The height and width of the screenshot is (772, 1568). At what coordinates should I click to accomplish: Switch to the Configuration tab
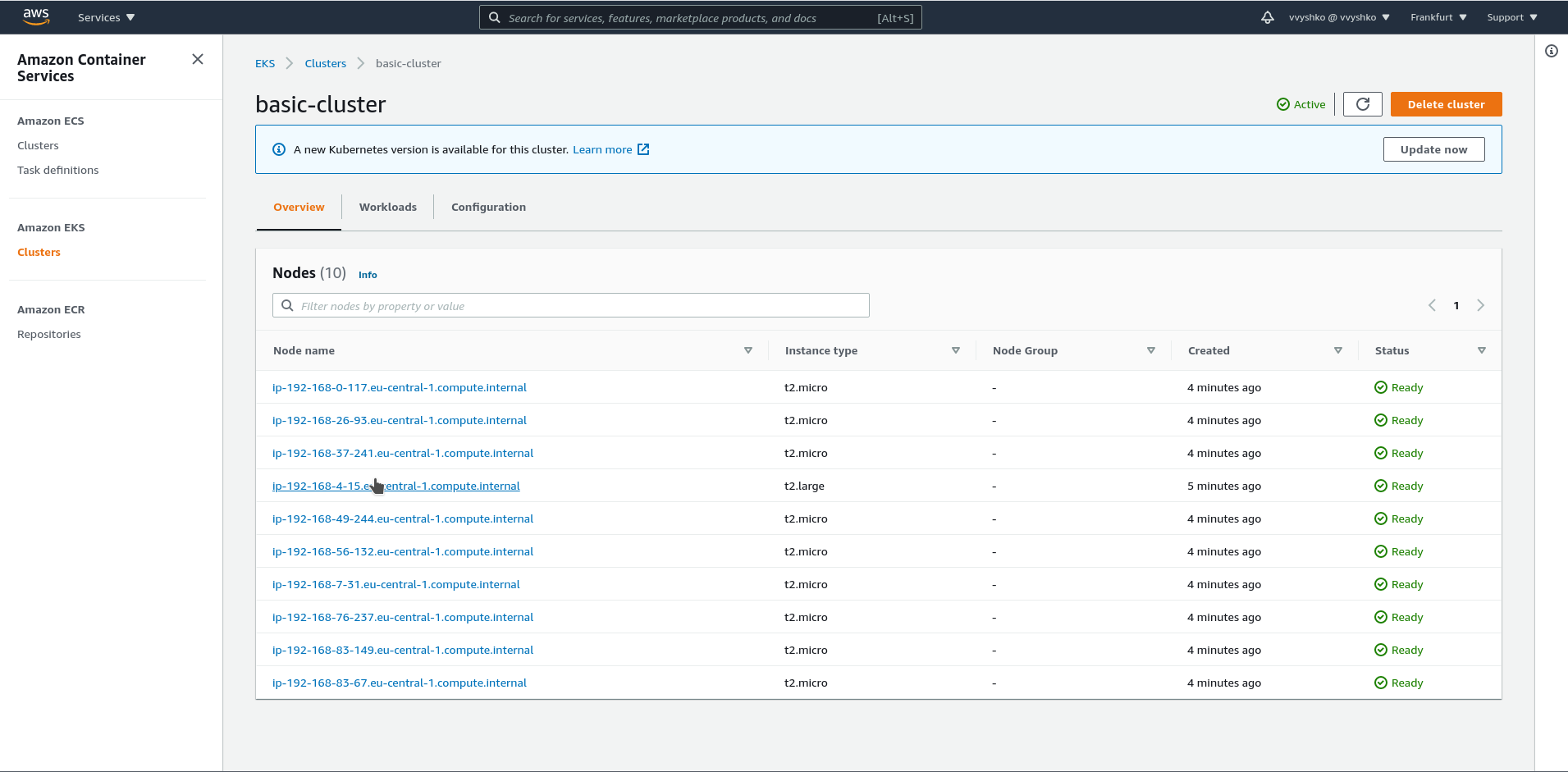(x=488, y=207)
